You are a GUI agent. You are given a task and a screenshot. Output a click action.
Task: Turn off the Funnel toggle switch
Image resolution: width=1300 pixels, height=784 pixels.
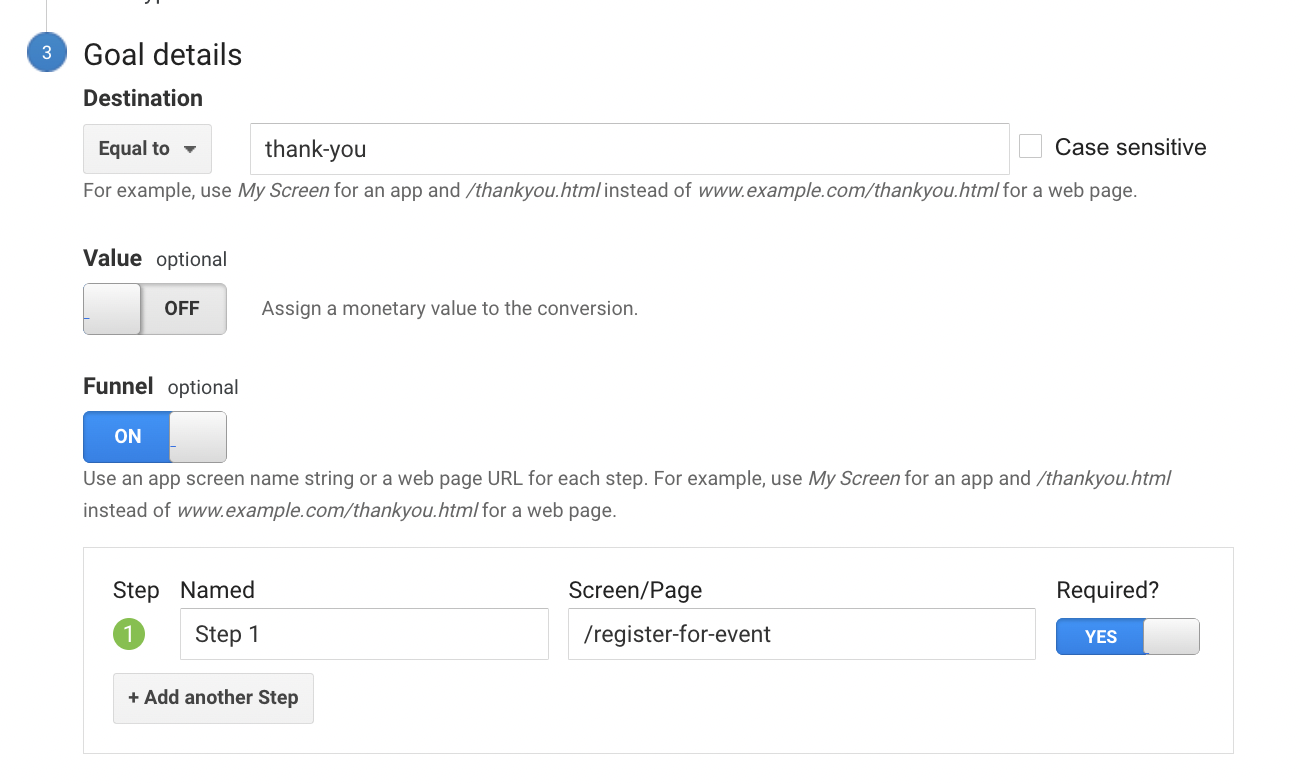[x=197, y=437]
